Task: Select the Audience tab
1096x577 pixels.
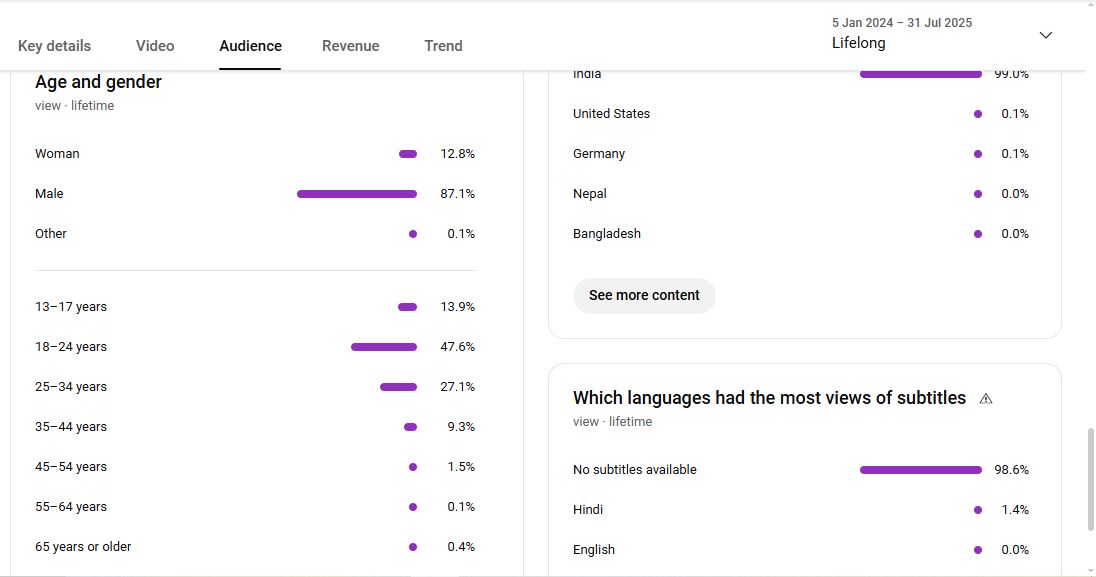Action: [x=250, y=46]
